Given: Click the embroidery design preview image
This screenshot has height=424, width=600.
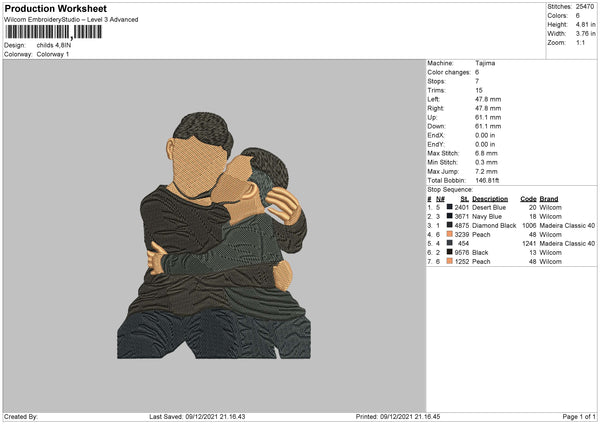Looking at the screenshot, I should 214,235.
